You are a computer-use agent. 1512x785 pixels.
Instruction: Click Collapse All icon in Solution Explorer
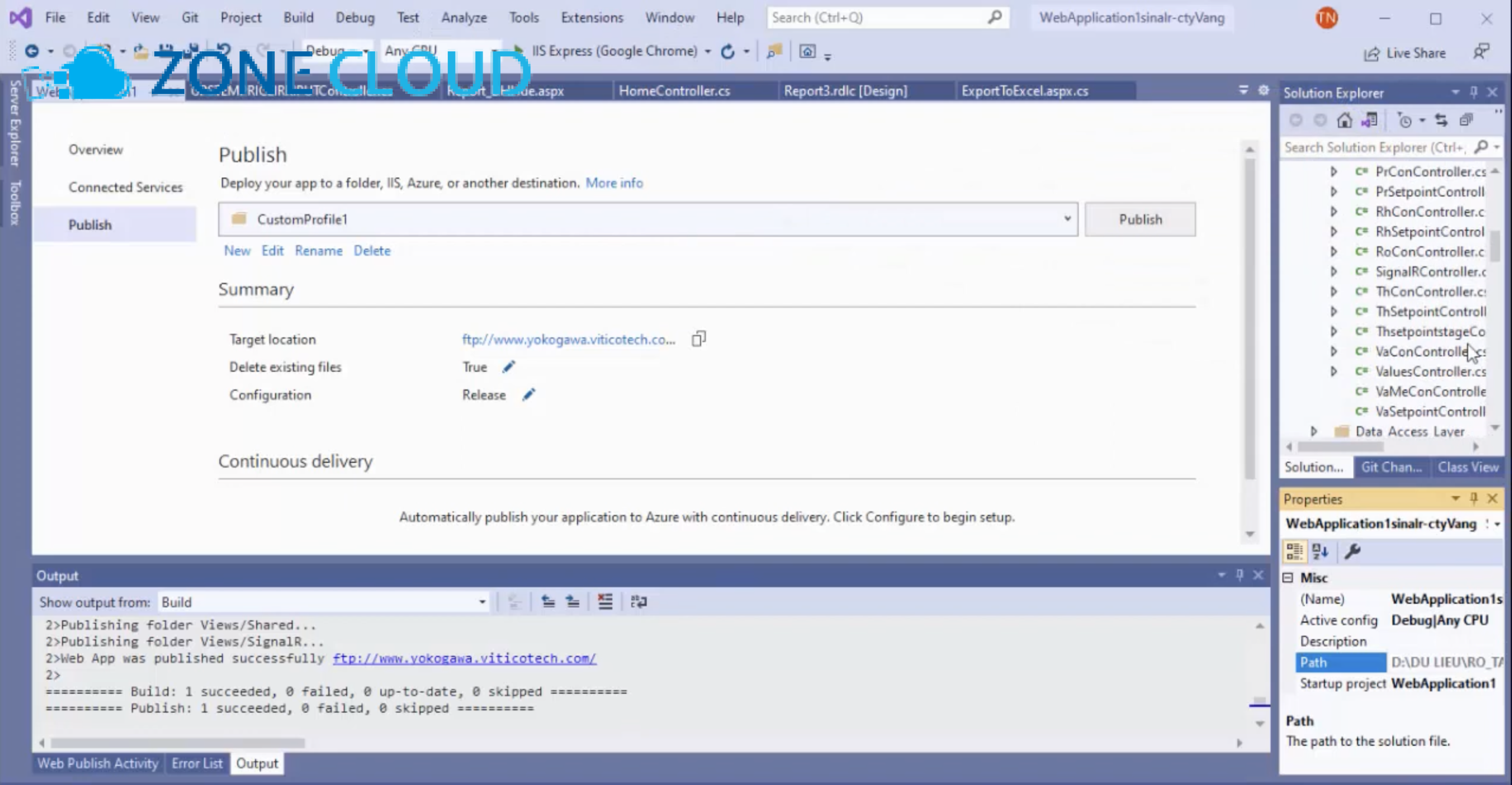tap(1467, 120)
